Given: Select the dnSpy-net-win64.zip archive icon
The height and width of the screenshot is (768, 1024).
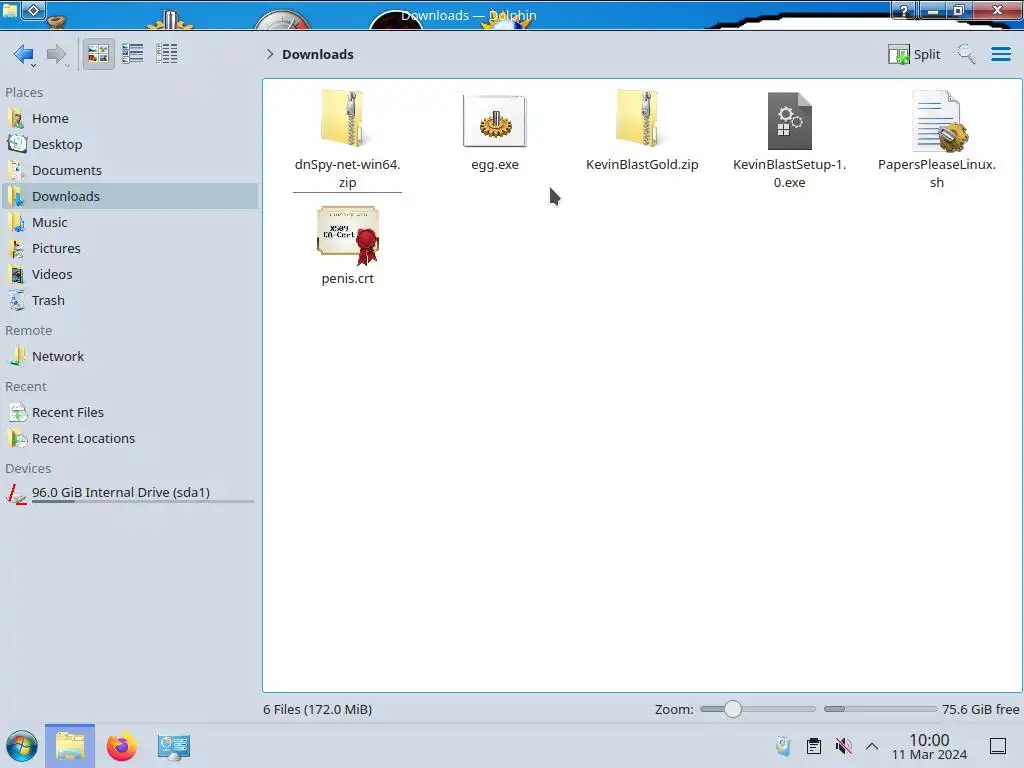Looking at the screenshot, I should click(x=344, y=120).
